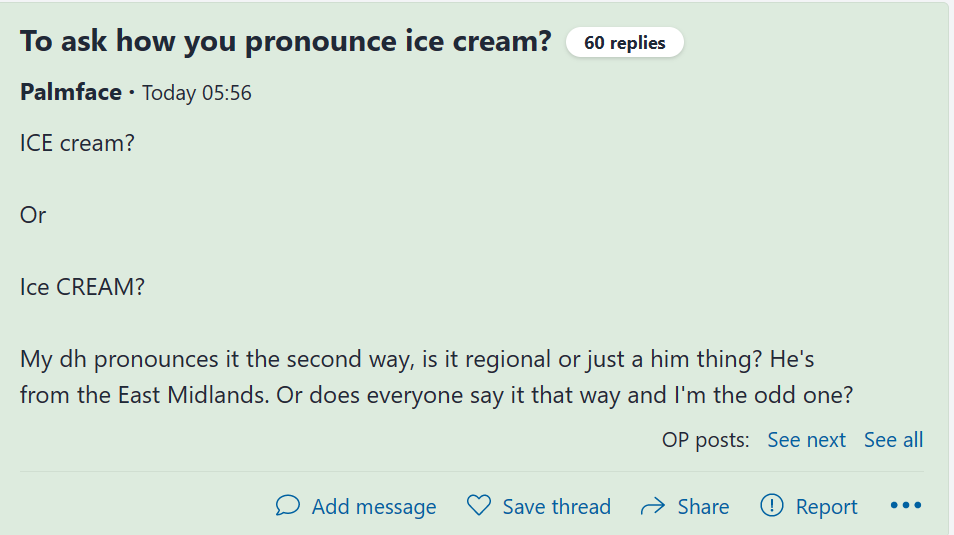Click the lone Or line in post

point(33,215)
